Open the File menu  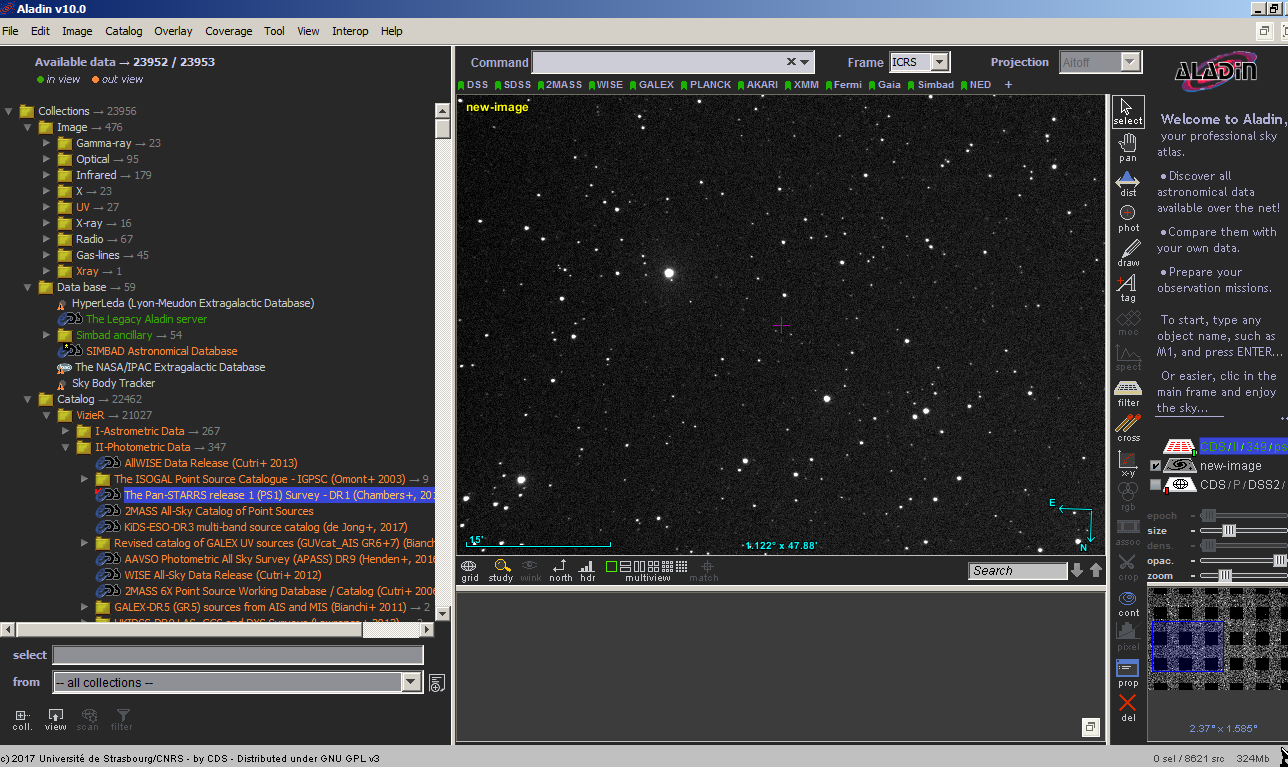pyautogui.click(x=10, y=31)
